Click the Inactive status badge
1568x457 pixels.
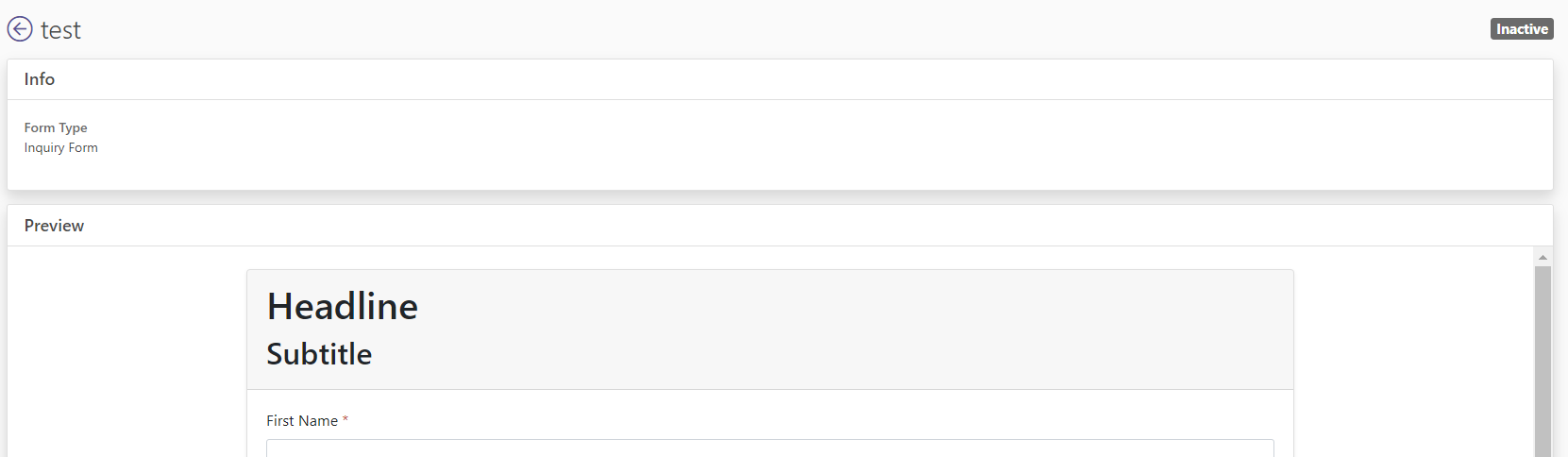pyautogui.click(x=1522, y=29)
